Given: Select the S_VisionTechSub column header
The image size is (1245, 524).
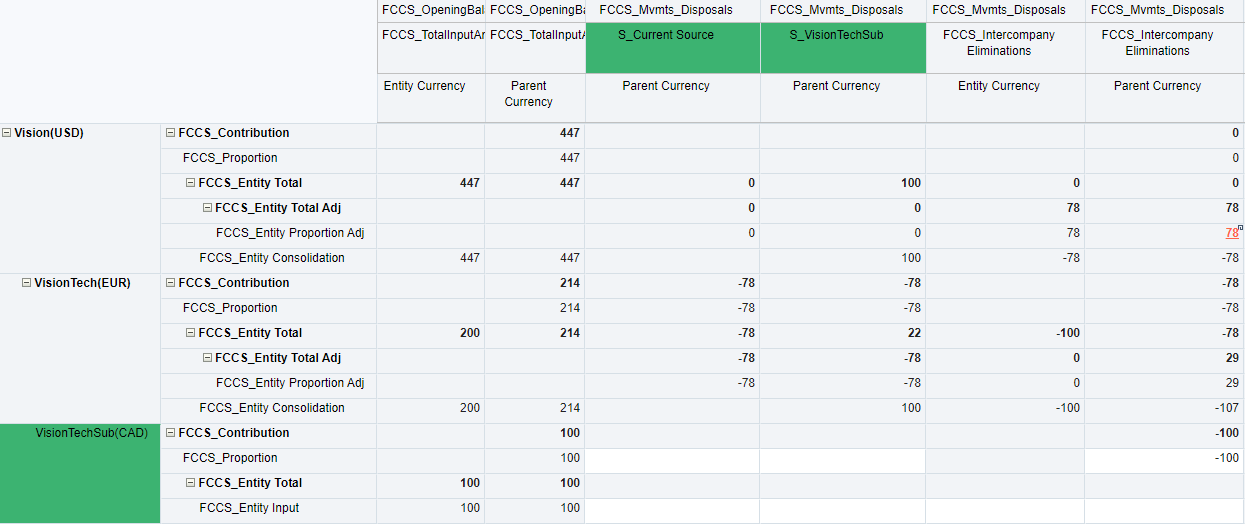Looking at the screenshot, I should [x=843, y=48].
